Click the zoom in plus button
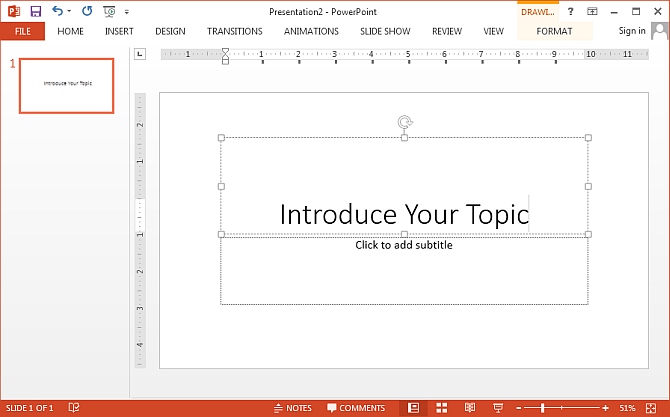The height and width of the screenshot is (417, 670). tap(605, 408)
